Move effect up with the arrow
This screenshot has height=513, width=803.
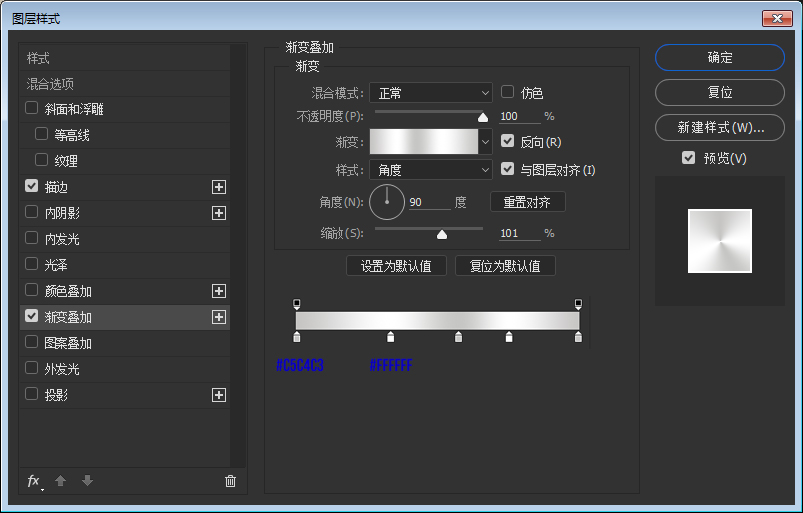[60, 480]
